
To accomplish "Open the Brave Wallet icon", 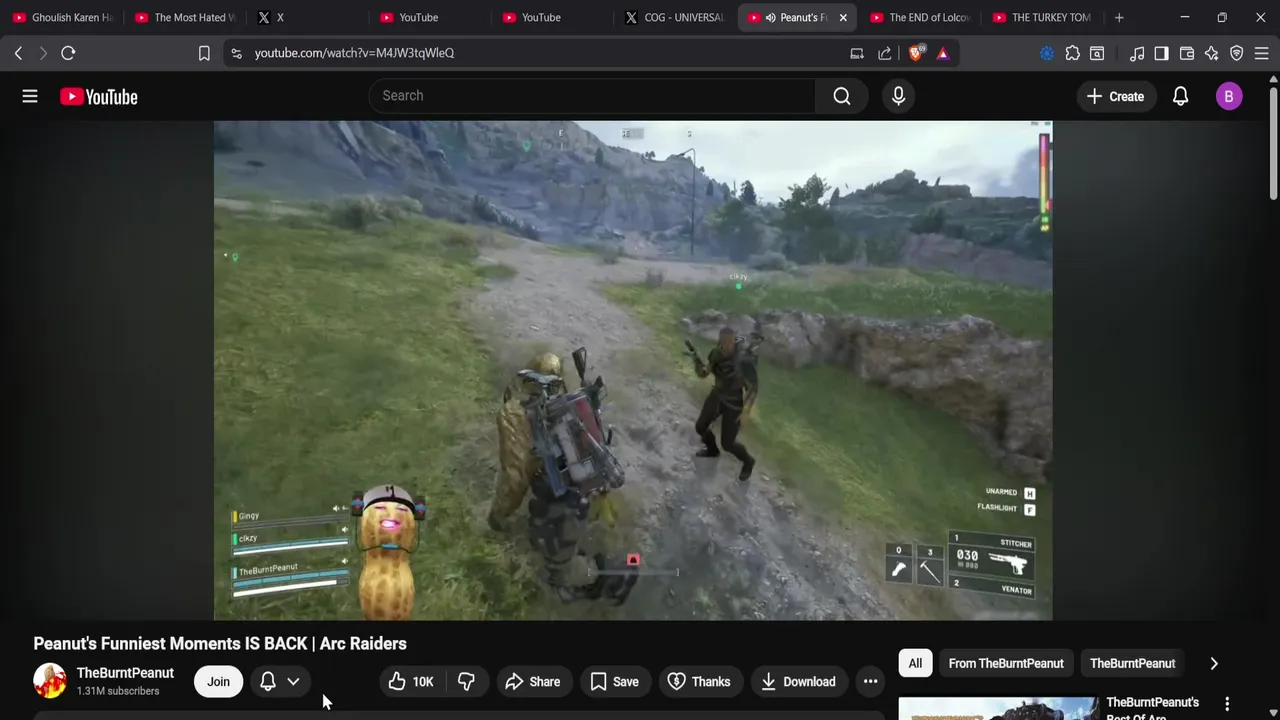I will 1187,53.
